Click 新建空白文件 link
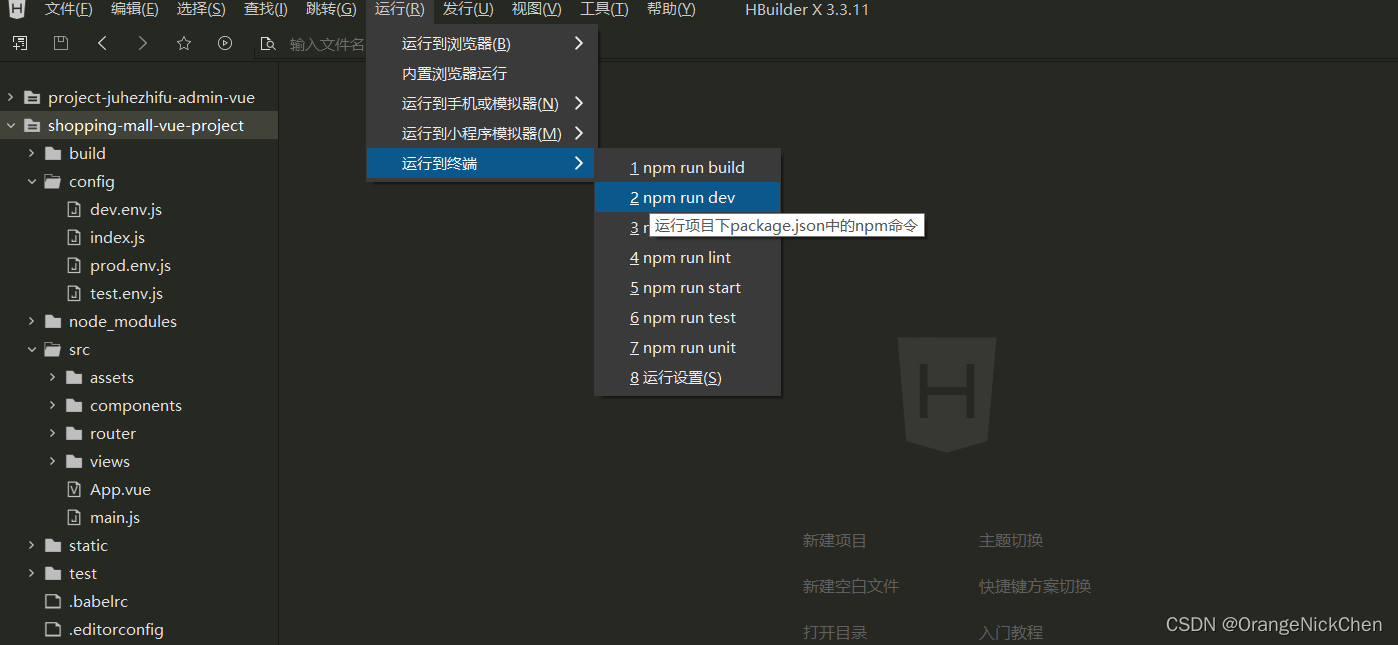 point(850,586)
